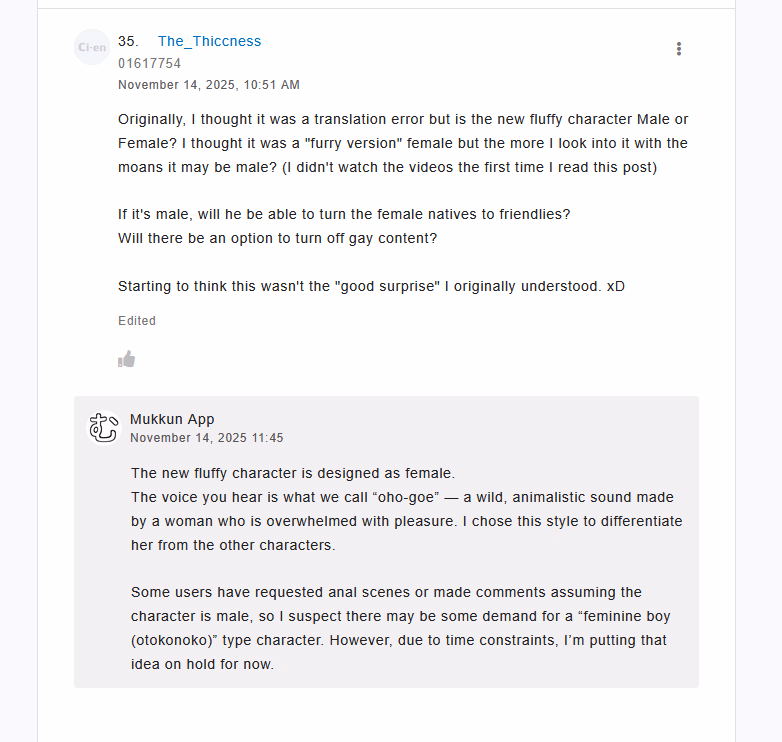Click the line "idea on hold for now"

point(202,664)
